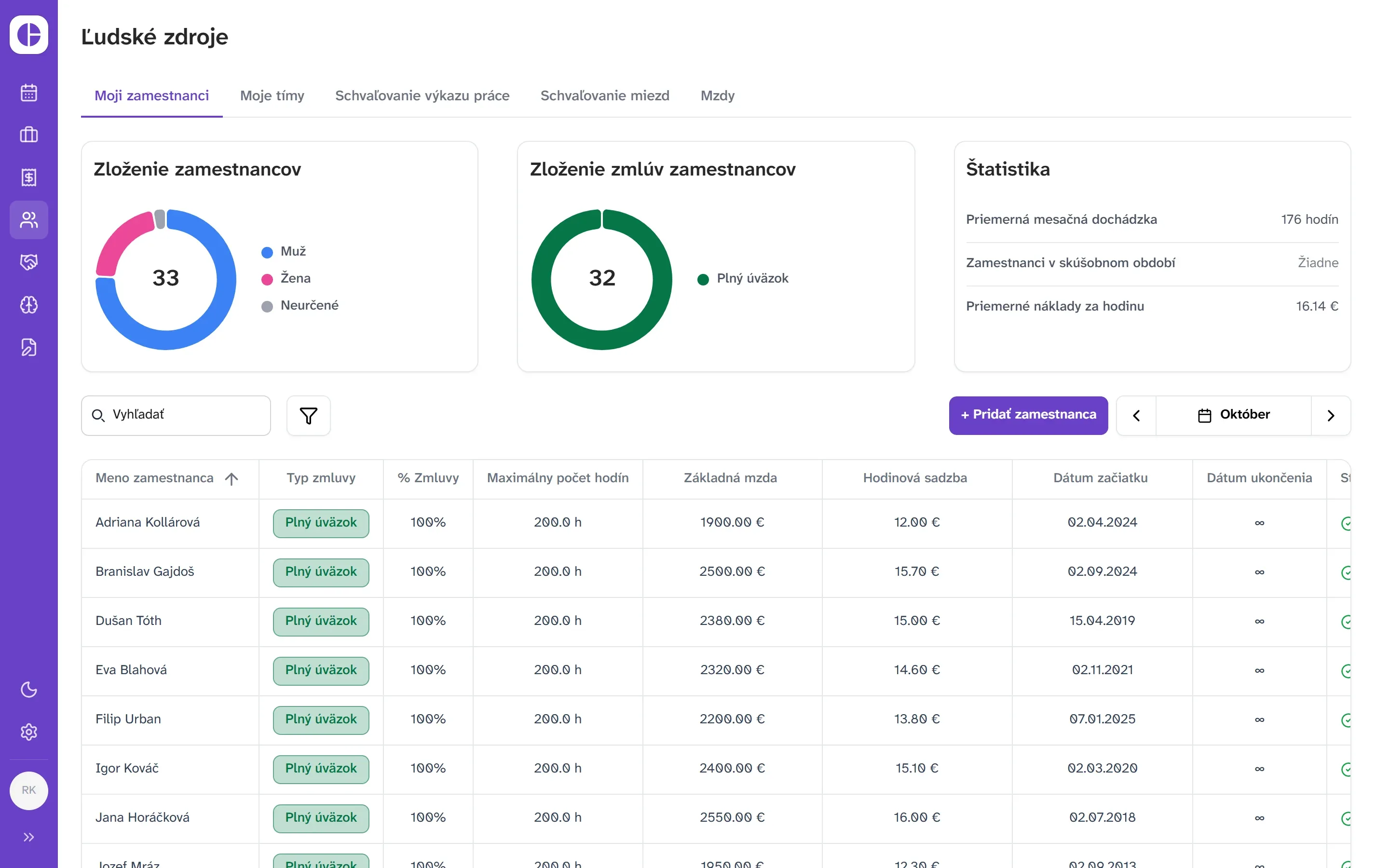This screenshot has height=868, width=1389.
Task: Open the RK user avatar
Action: [29, 790]
